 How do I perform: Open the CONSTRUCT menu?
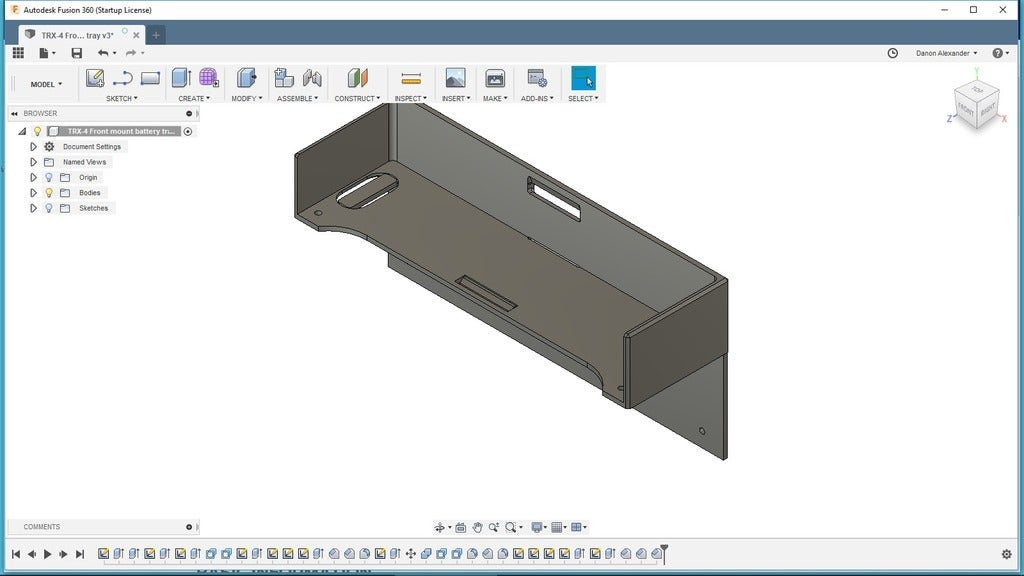(357, 99)
